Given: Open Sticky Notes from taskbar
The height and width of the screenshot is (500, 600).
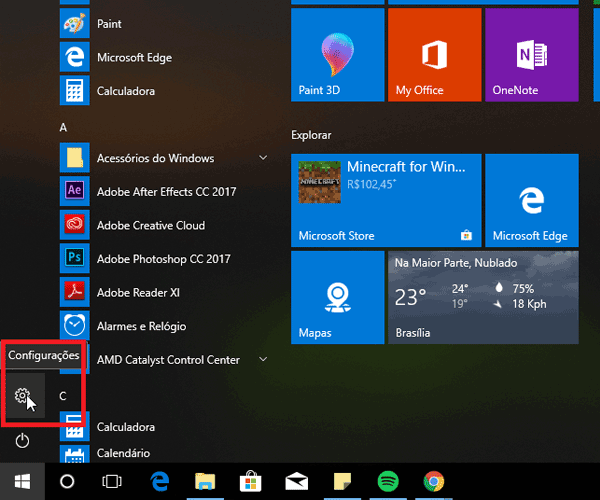Looking at the screenshot, I should tap(342, 481).
